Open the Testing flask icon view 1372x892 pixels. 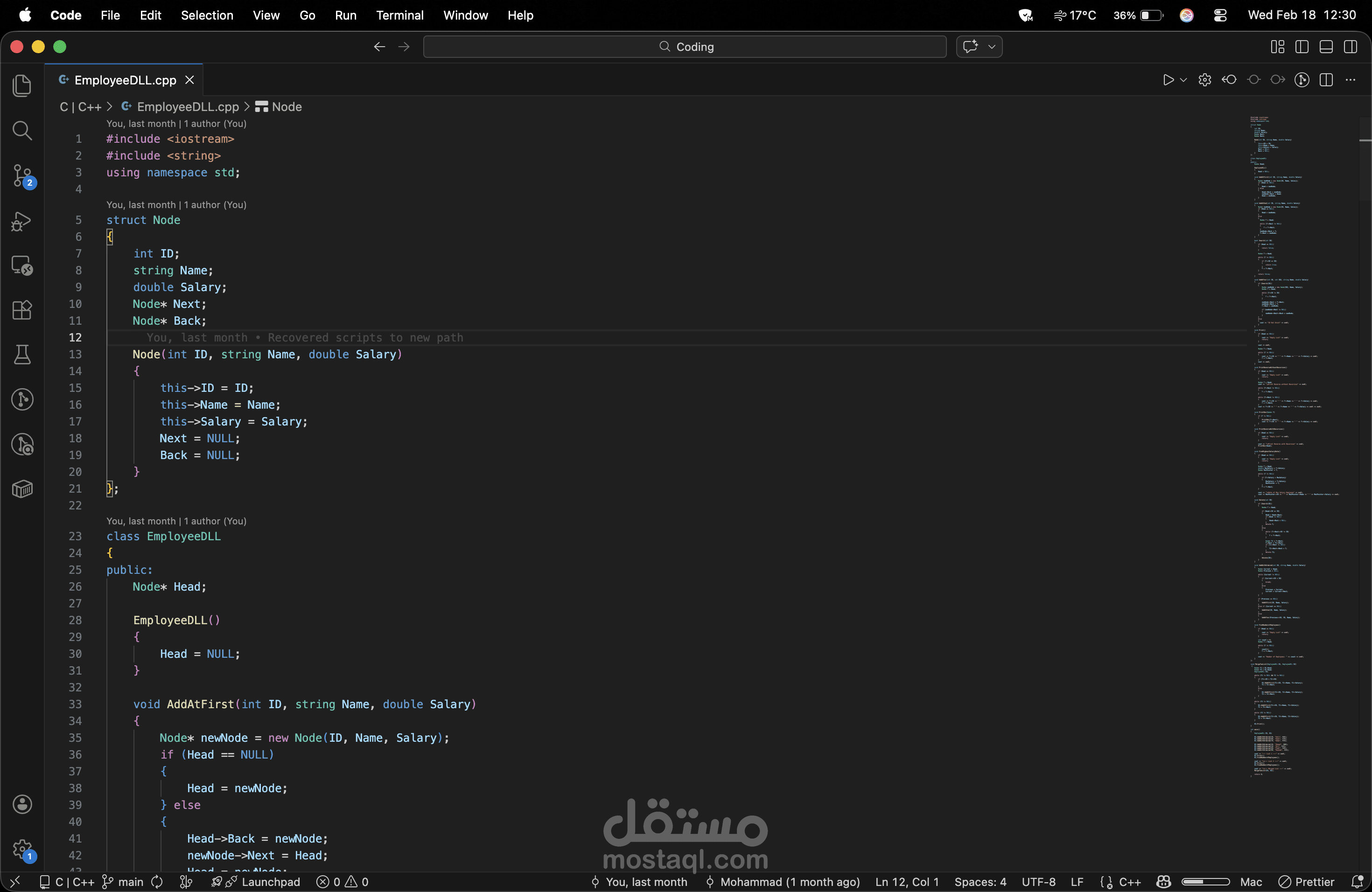(22, 355)
